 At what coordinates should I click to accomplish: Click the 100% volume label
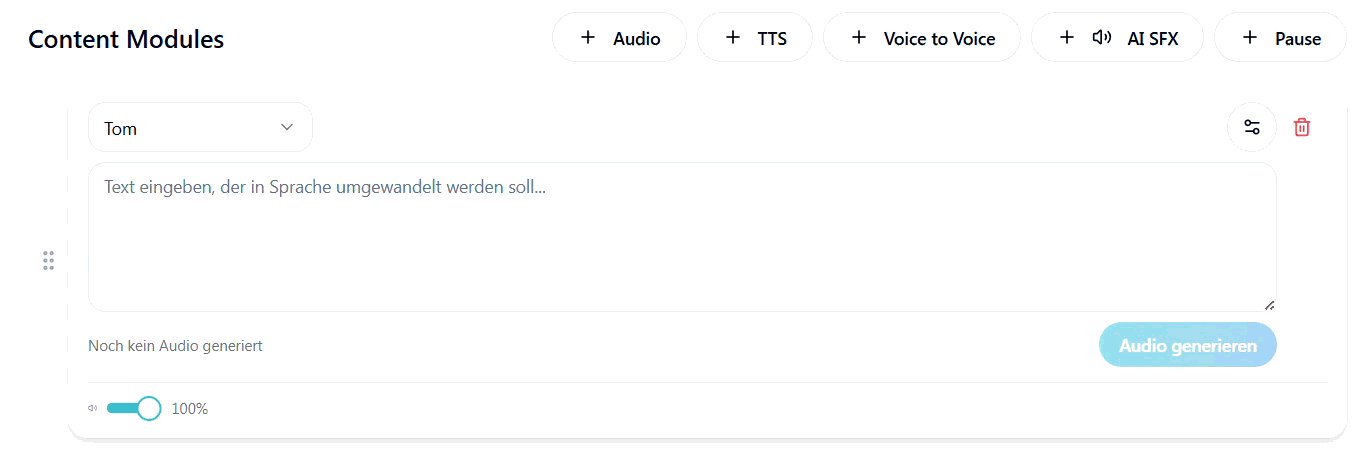[190, 409]
